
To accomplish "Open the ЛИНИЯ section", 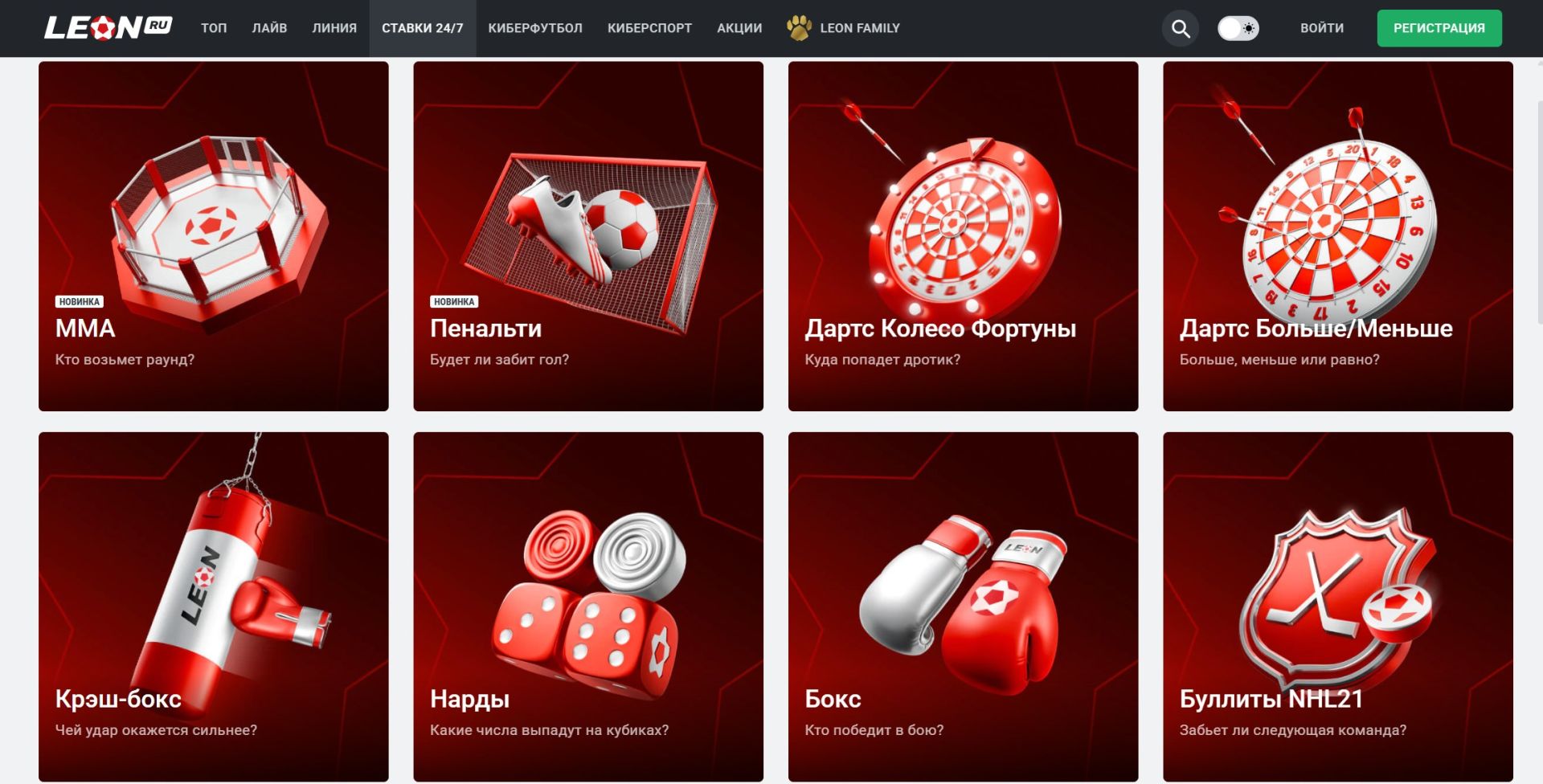I will (334, 28).
